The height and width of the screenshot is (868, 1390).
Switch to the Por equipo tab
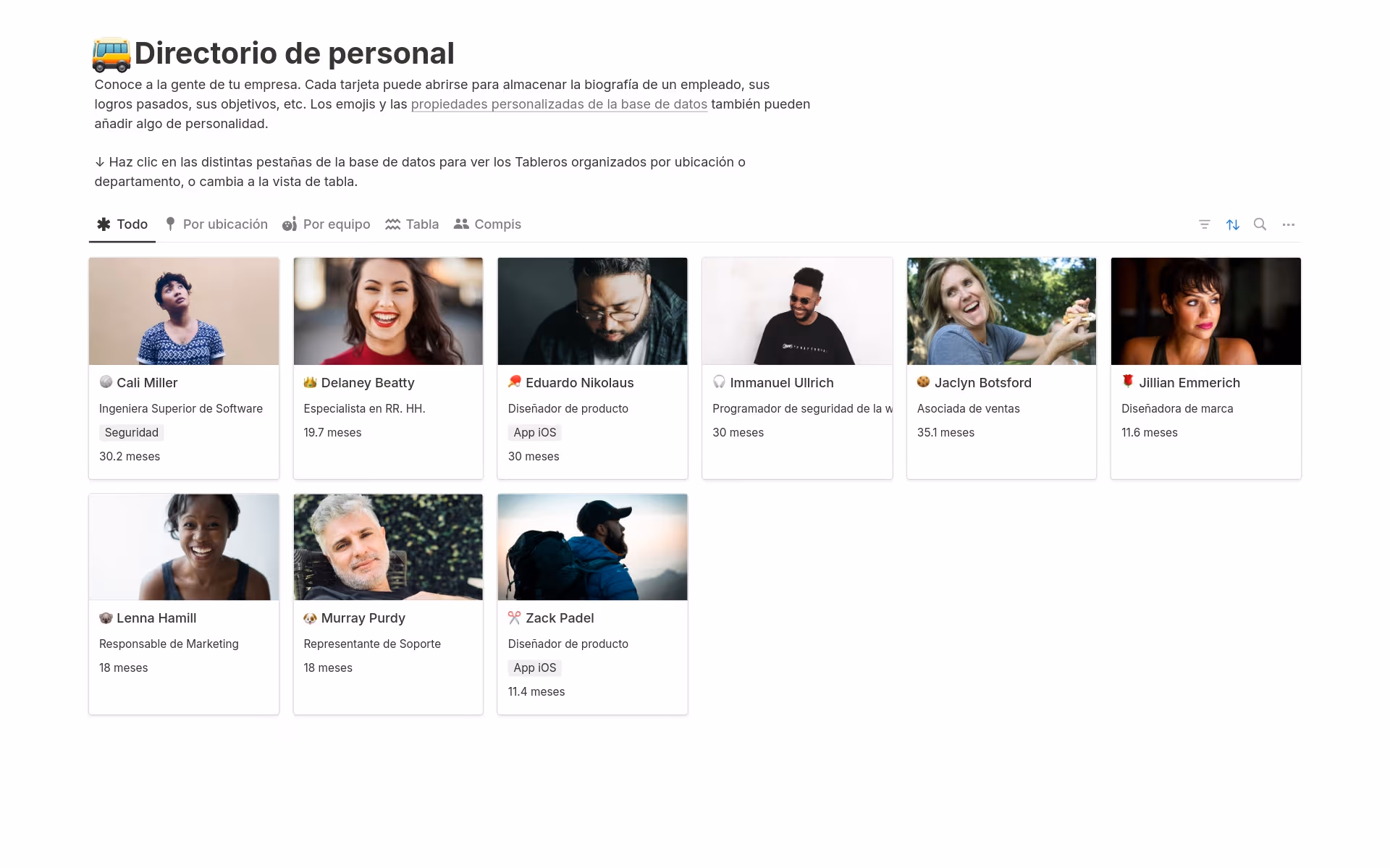[x=327, y=224]
